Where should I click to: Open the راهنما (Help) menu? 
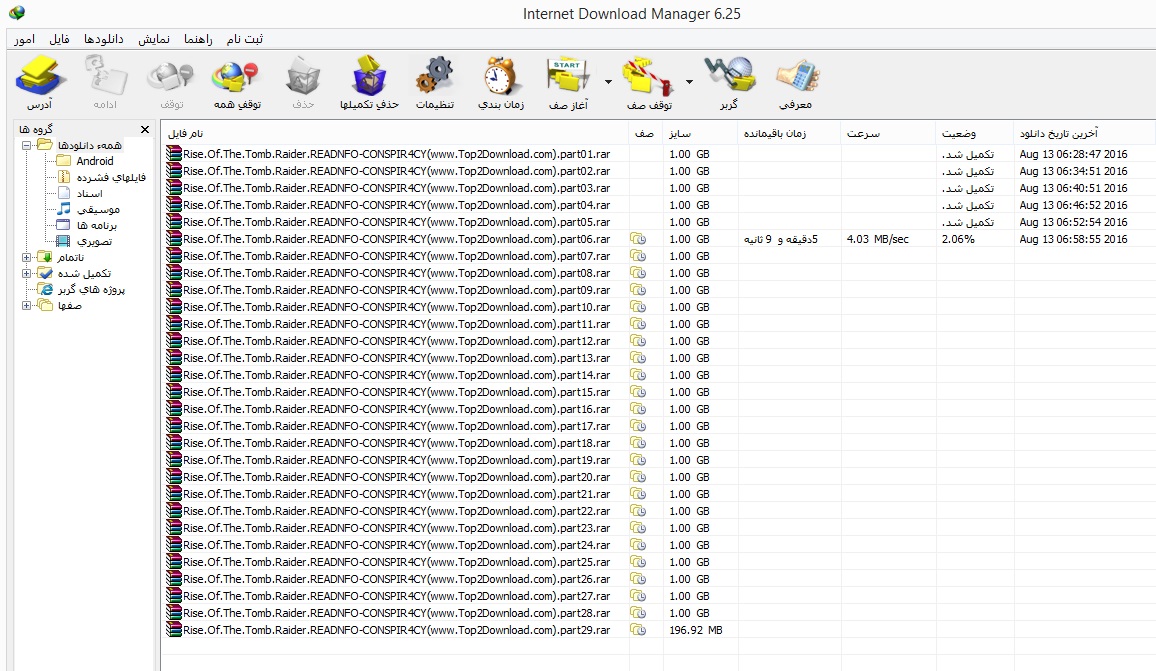198,39
